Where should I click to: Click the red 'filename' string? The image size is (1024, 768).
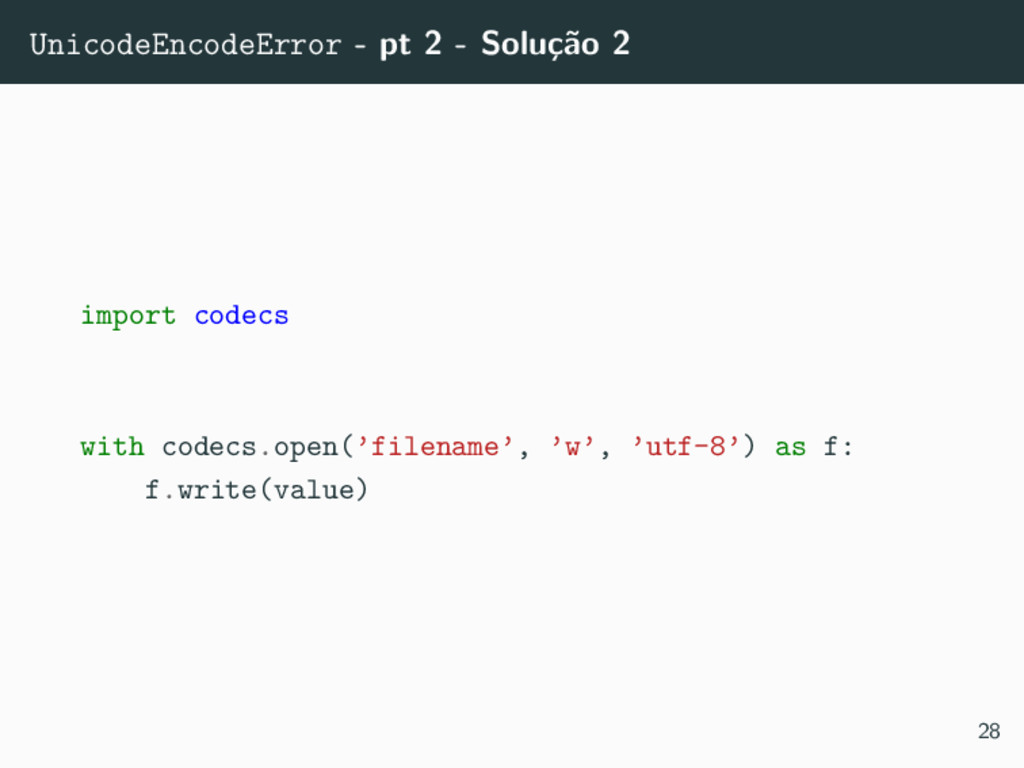tap(435, 447)
